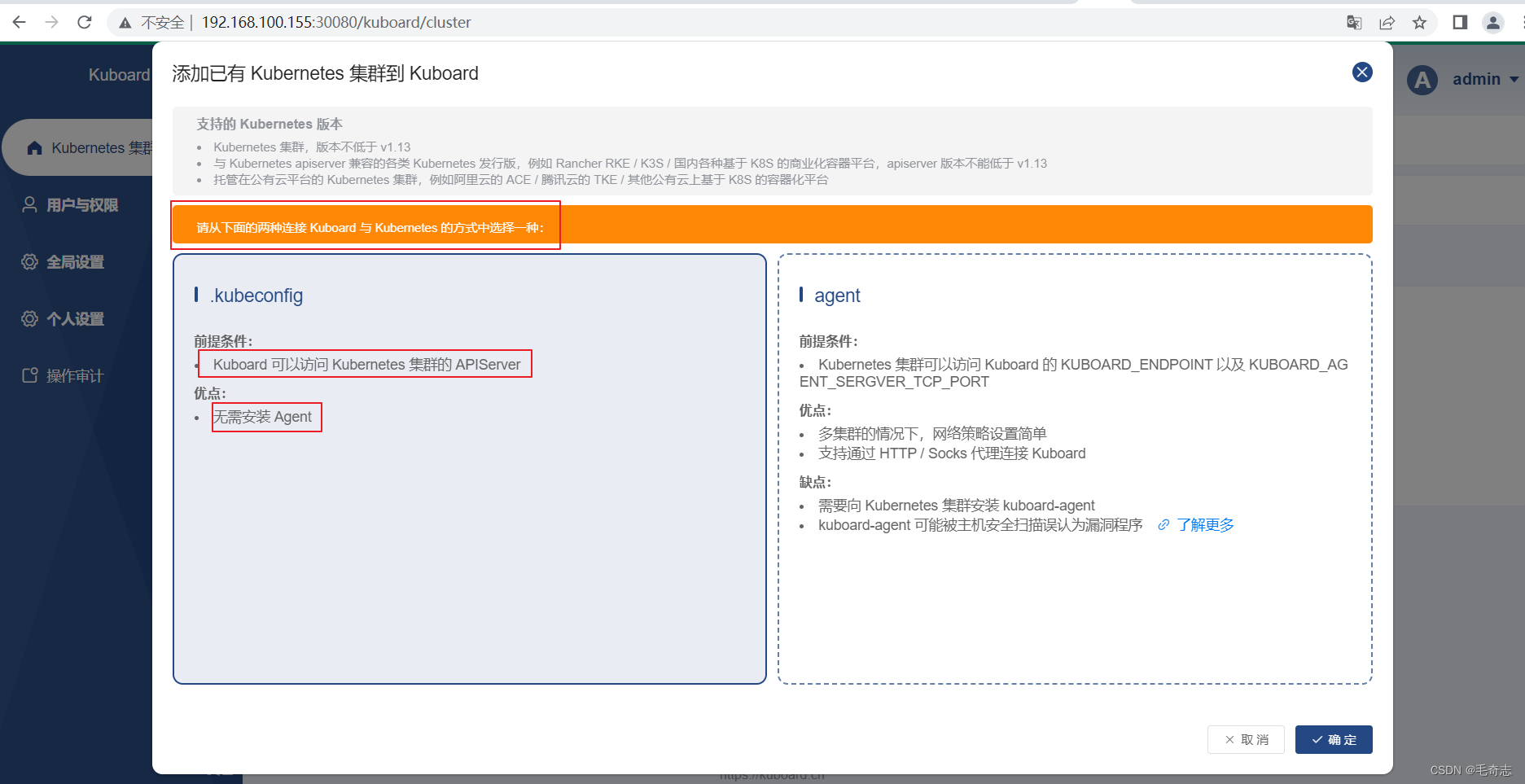Open 操作审计 menu item
The height and width of the screenshot is (784, 1525).
[x=75, y=376]
